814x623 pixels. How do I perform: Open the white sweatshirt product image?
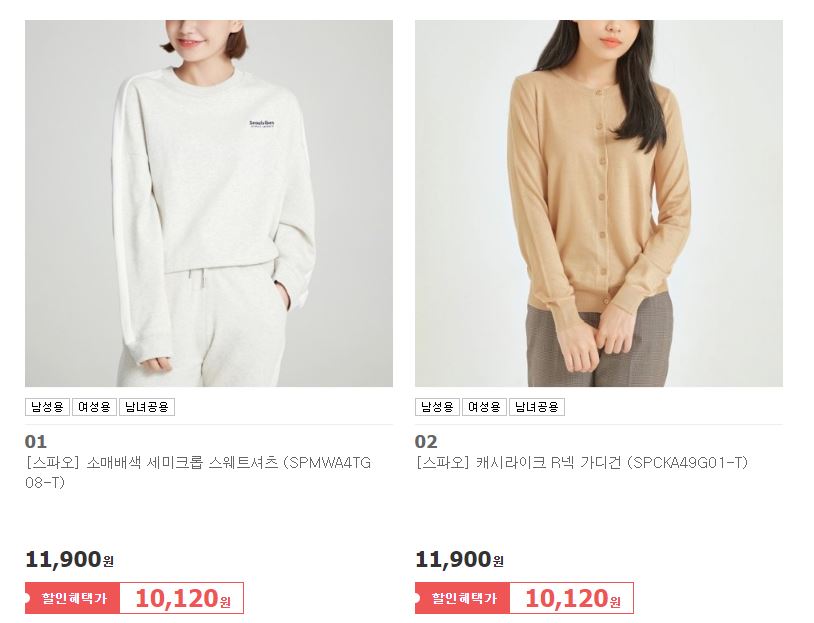point(209,203)
